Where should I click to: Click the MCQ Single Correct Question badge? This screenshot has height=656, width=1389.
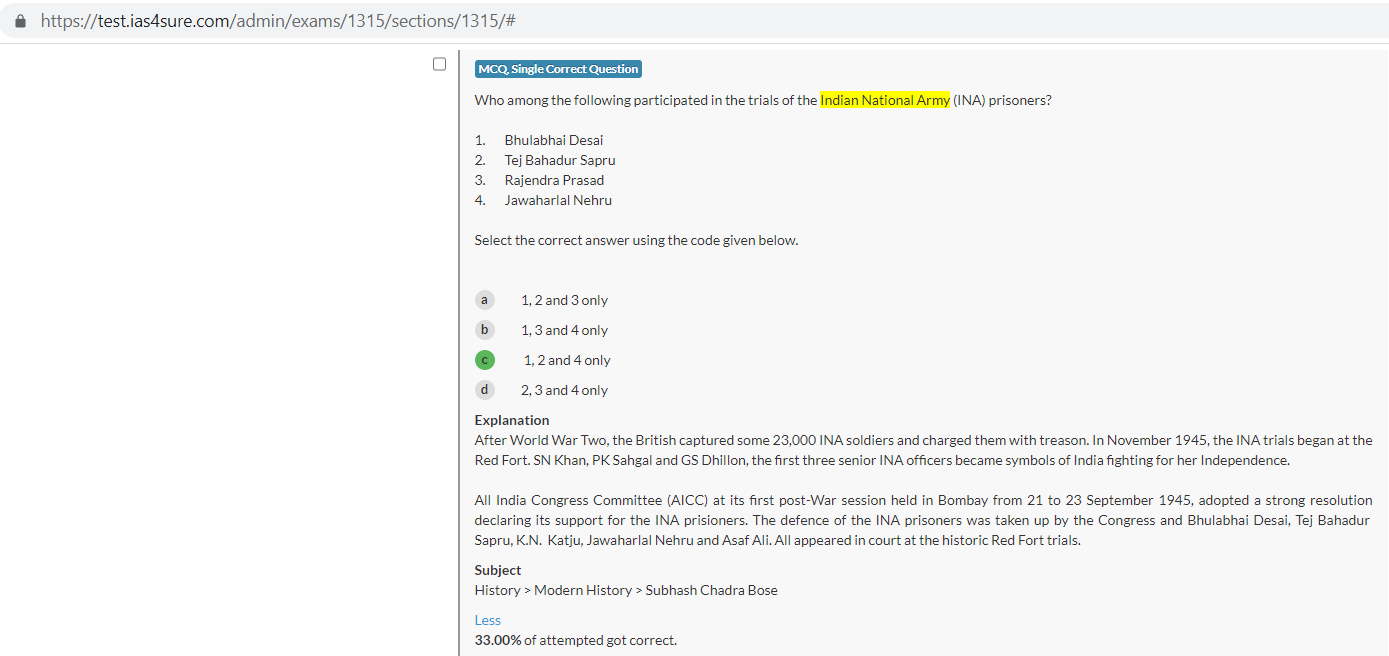(558, 69)
